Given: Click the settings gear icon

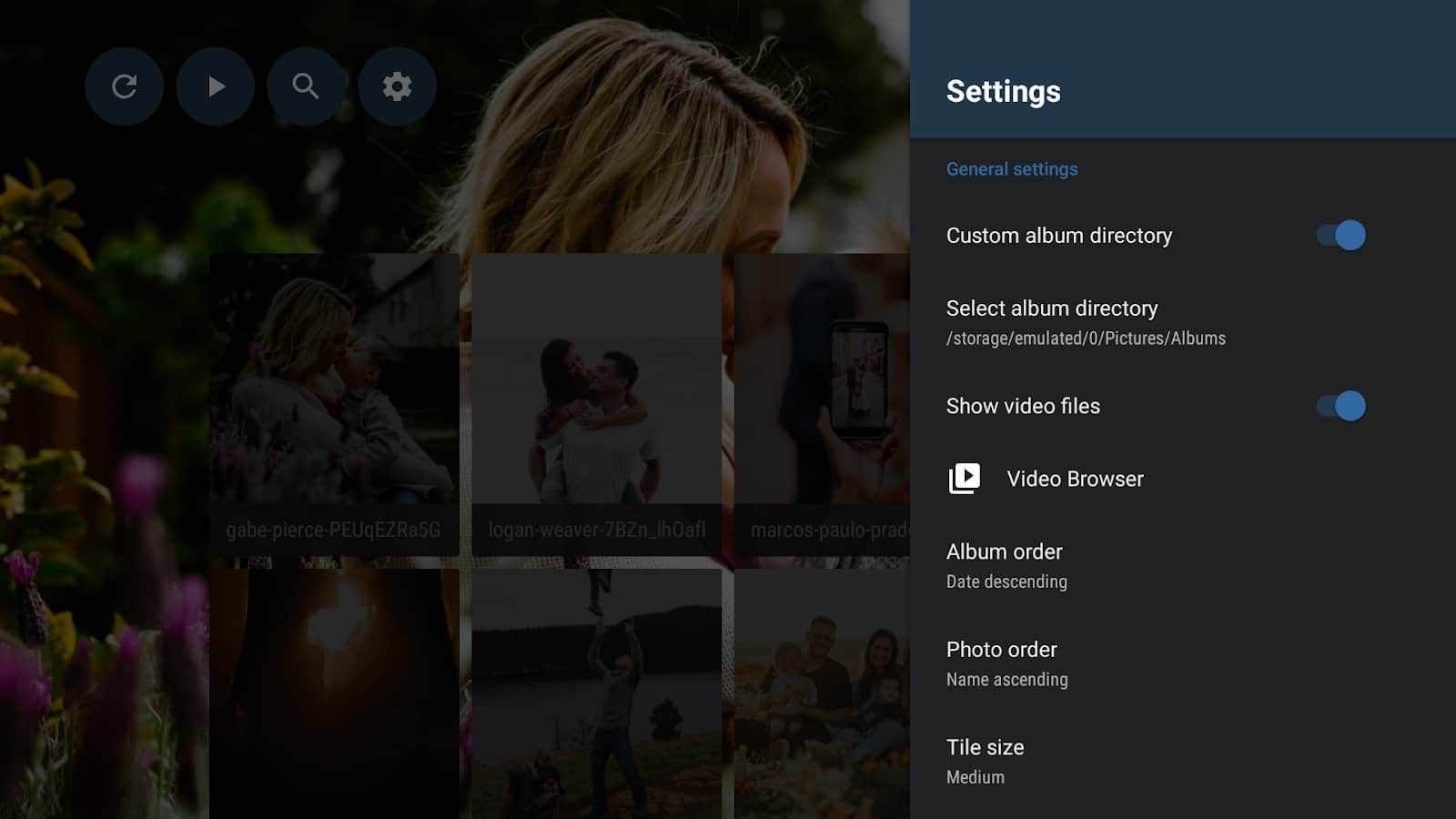Looking at the screenshot, I should pos(397,86).
